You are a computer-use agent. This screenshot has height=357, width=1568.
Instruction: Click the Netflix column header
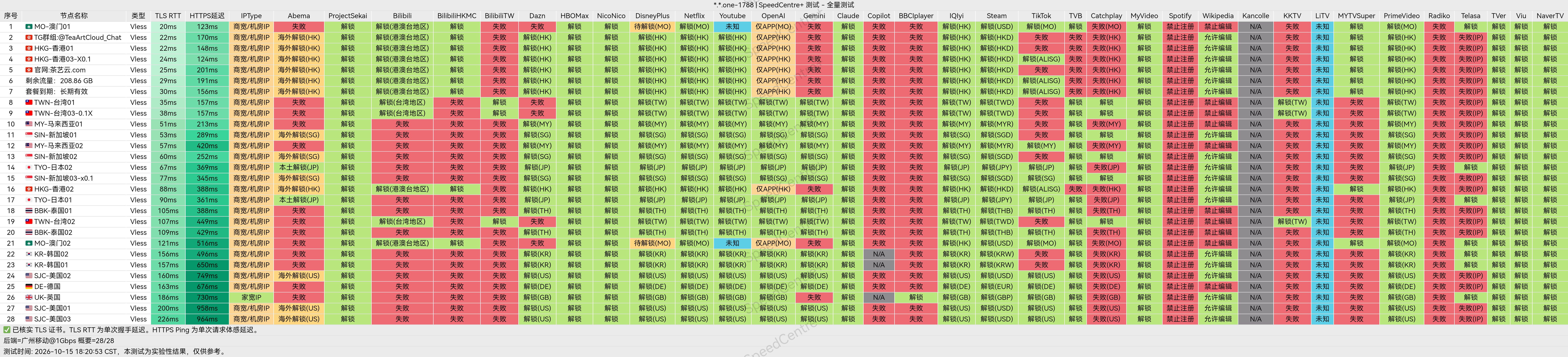coord(694,16)
